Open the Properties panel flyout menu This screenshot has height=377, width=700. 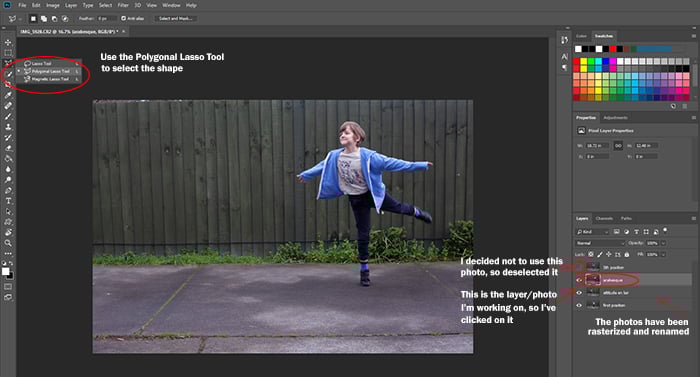point(694,117)
